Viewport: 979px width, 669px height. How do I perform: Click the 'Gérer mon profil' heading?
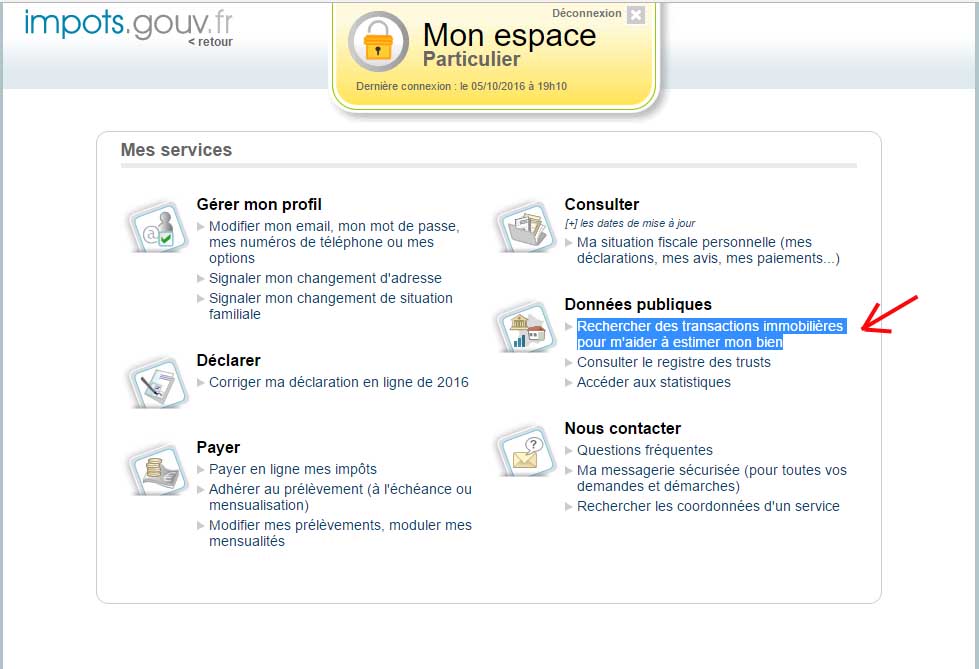pos(258,204)
